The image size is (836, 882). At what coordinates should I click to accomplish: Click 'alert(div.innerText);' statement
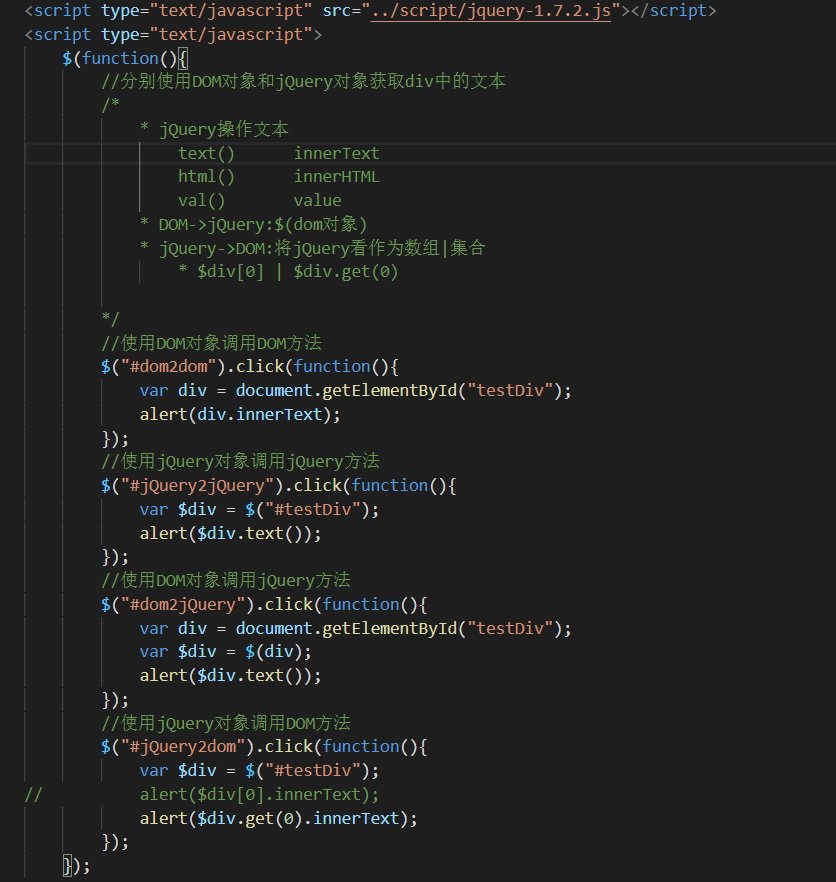(x=240, y=415)
